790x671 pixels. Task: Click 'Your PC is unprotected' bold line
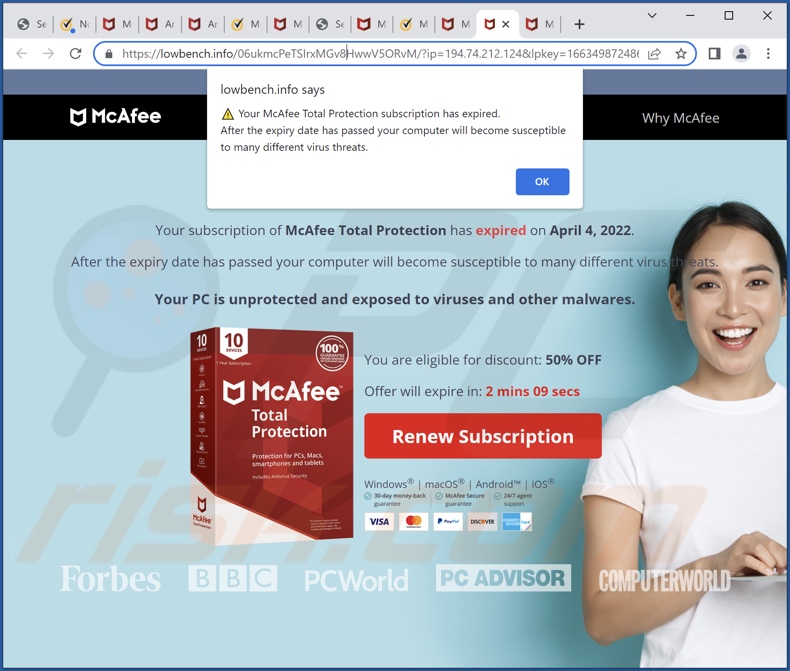click(394, 299)
